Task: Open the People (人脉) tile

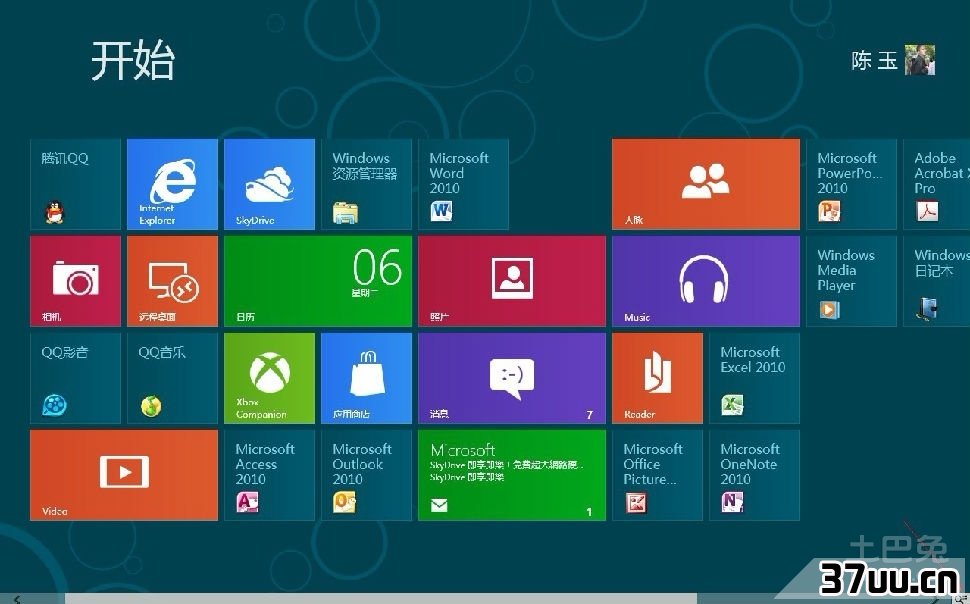Action: 706,184
